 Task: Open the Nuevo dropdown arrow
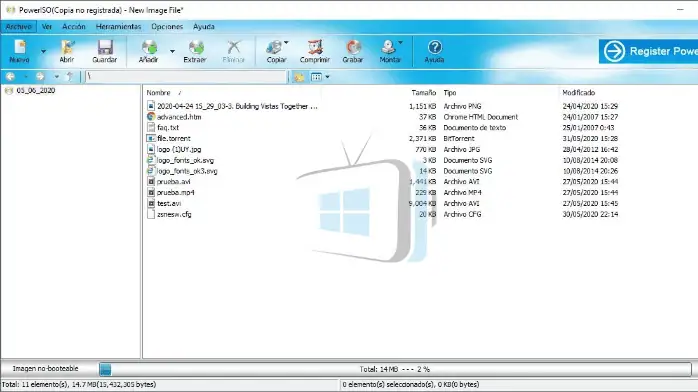[44, 51]
